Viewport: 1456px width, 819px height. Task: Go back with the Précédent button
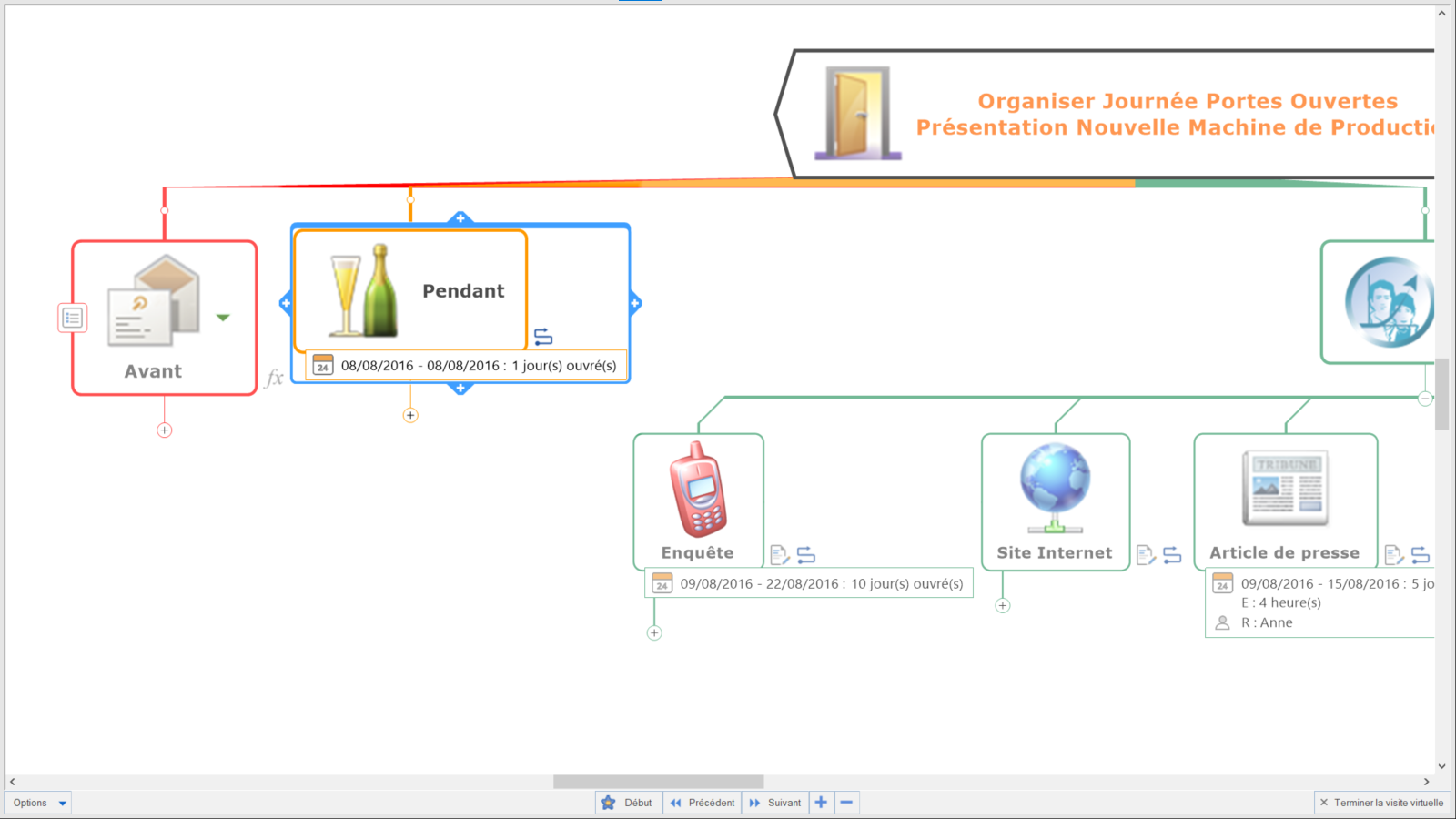tap(702, 803)
